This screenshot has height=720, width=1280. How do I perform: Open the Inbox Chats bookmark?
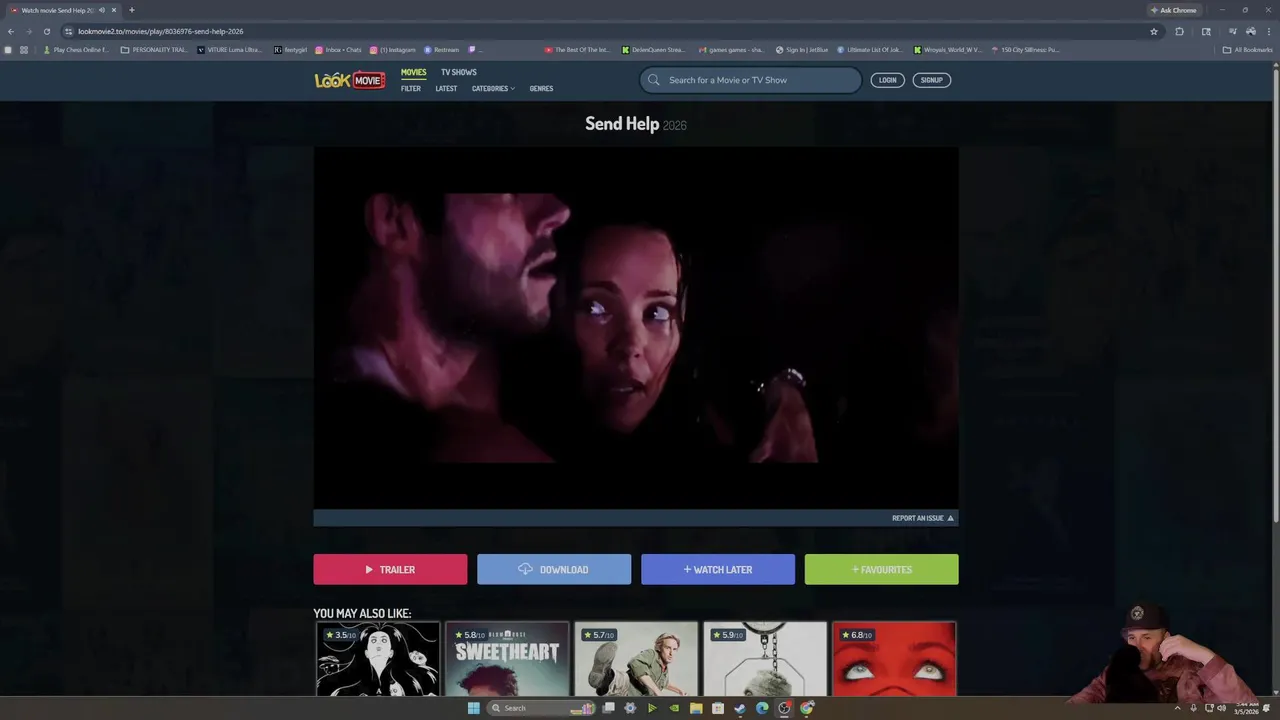pos(338,49)
